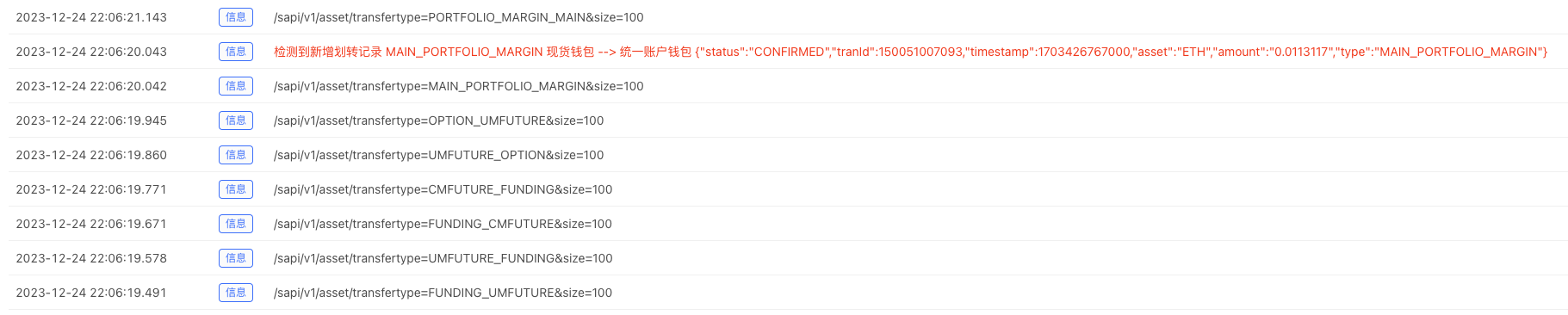The width and height of the screenshot is (1568, 315).
Task: Click the 信息 tag on the 22:06:19.945 row
Action: pyautogui.click(x=236, y=120)
